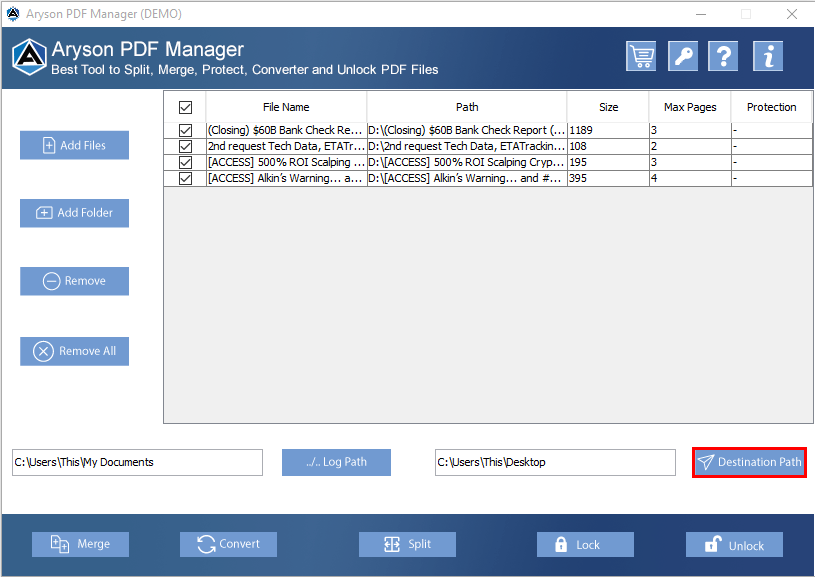The height and width of the screenshot is (577, 815).
Task: Click size value 395
Action: coord(578,178)
